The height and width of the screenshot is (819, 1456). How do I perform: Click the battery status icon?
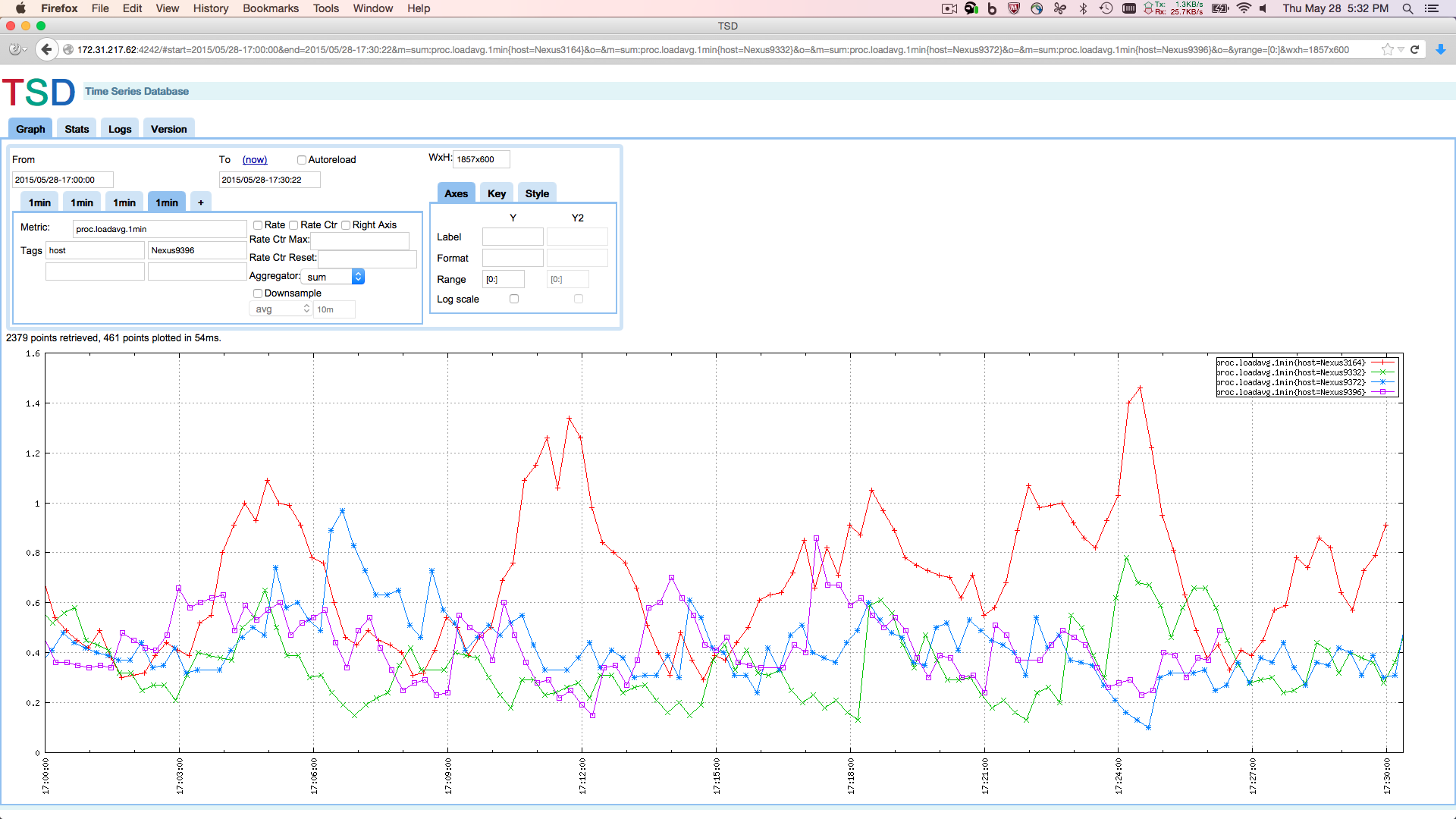(x=1220, y=8)
